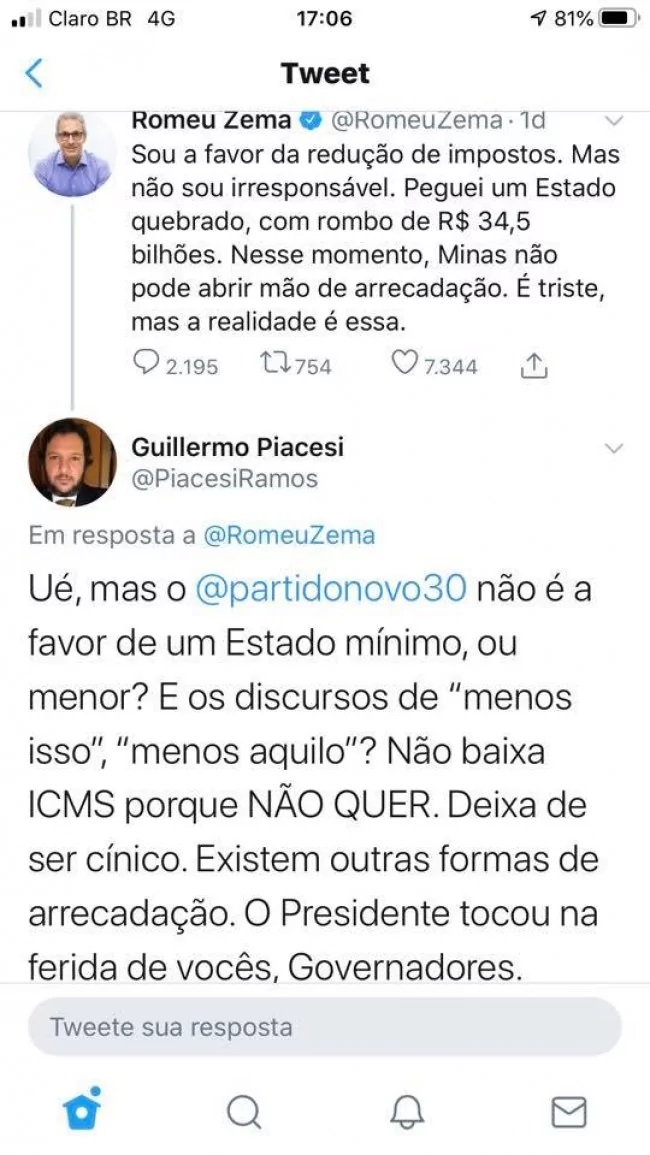Open the Notifications bell tab
The image size is (650, 1155).
point(406,1112)
